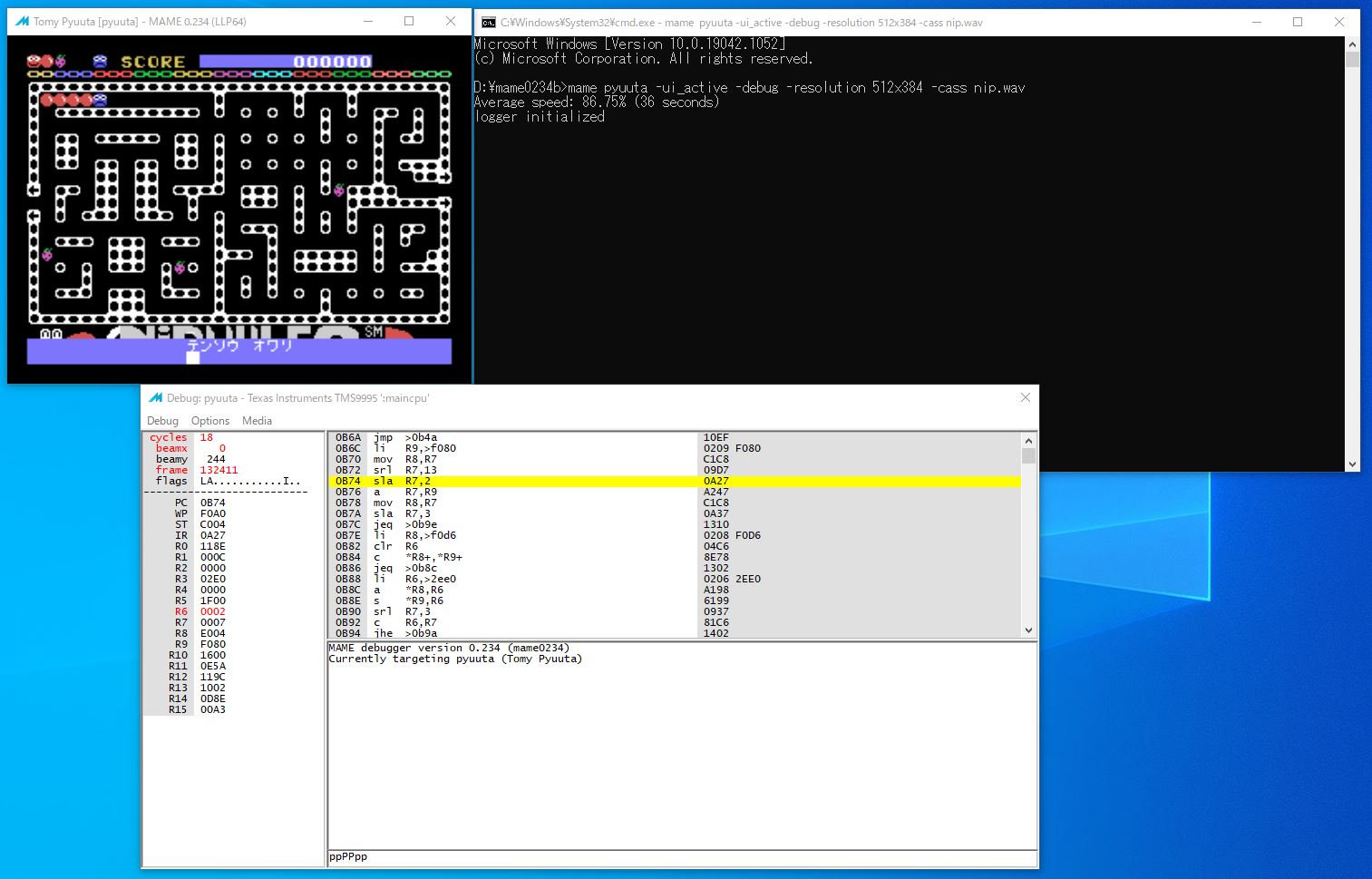
Task: Click the R10 register value 1600
Action: (213, 655)
